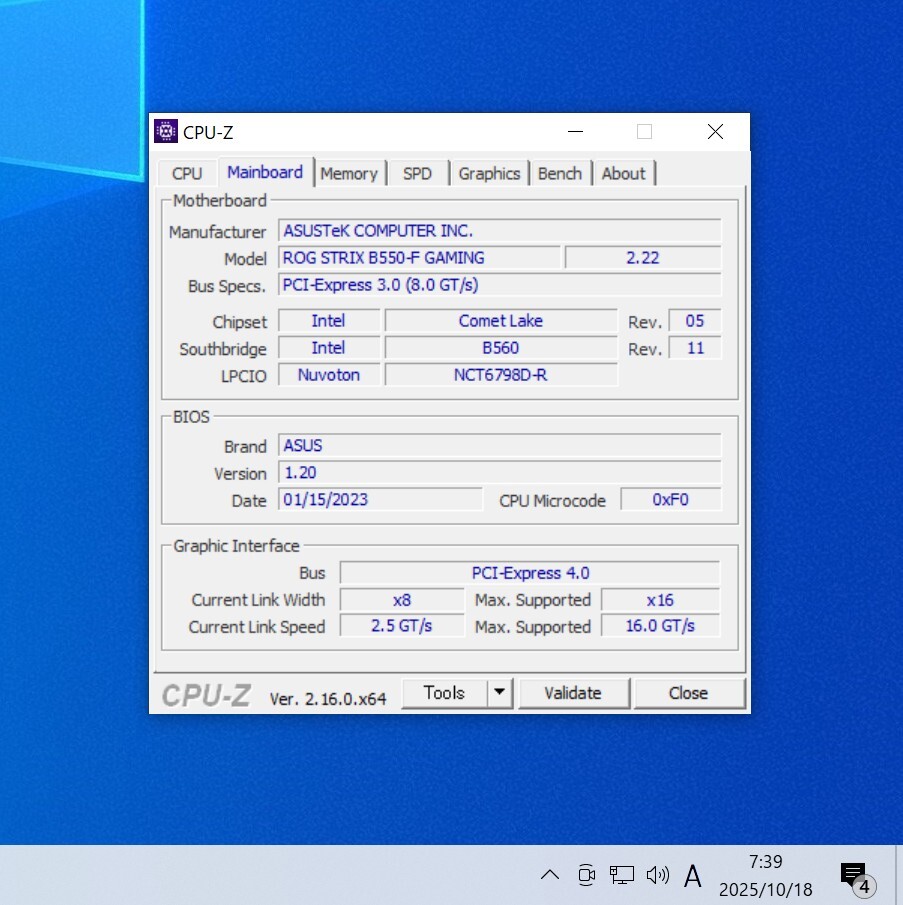This screenshot has width=903, height=905.
Task: Open the Meet Now tray icon
Action: [586, 875]
